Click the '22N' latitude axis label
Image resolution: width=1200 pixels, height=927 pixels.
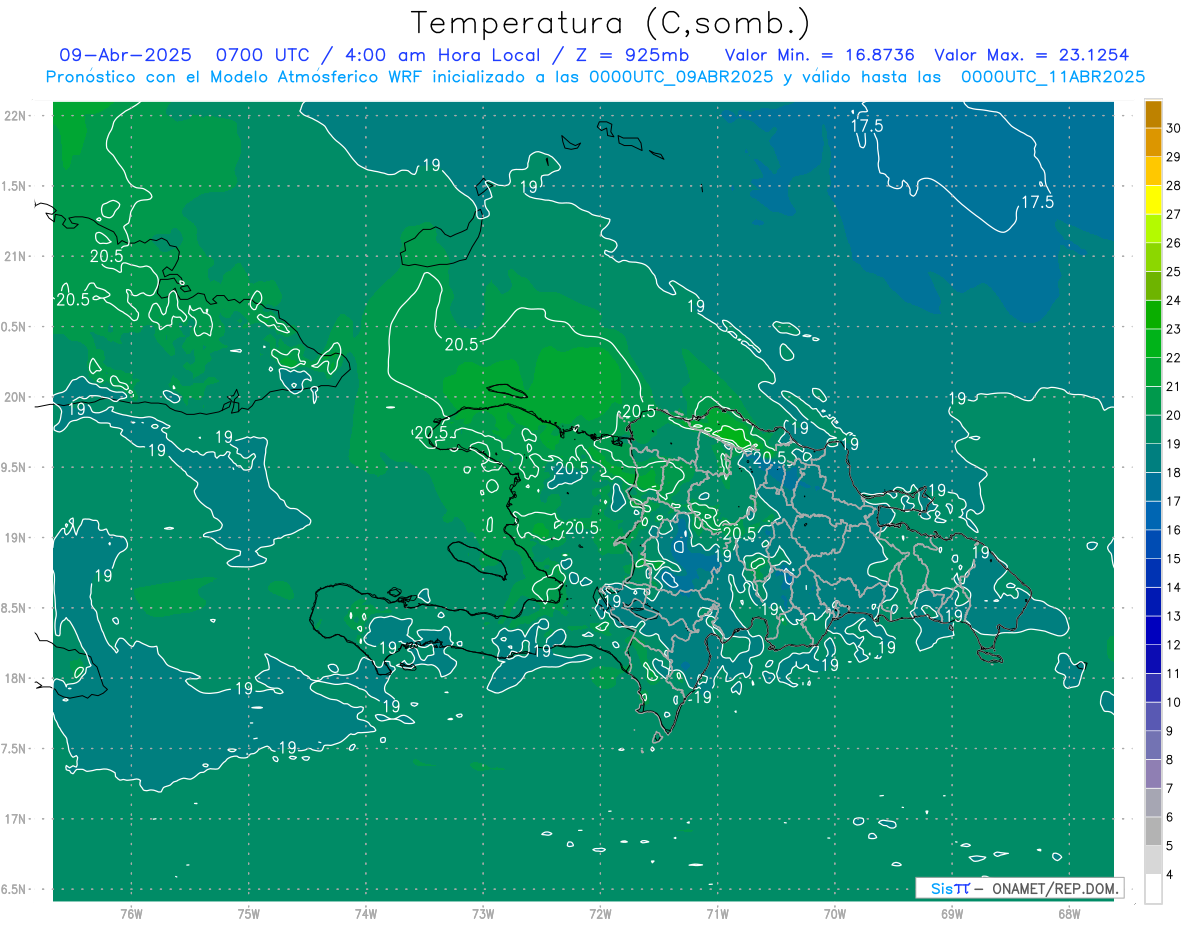click(15, 116)
